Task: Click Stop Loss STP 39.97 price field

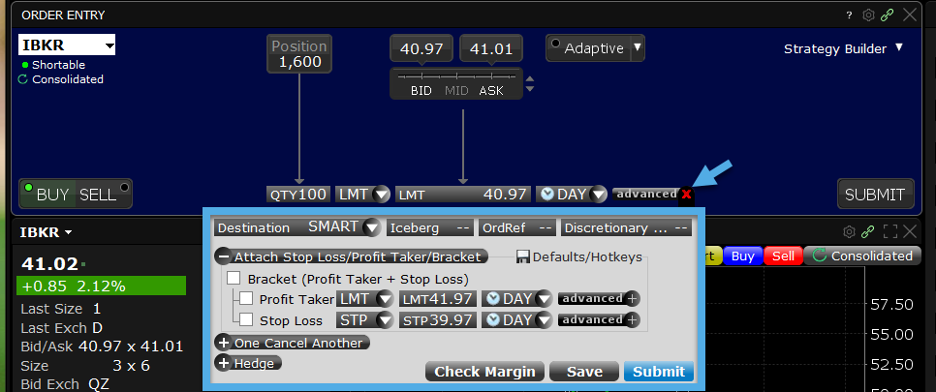Action: pyautogui.click(x=438, y=320)
